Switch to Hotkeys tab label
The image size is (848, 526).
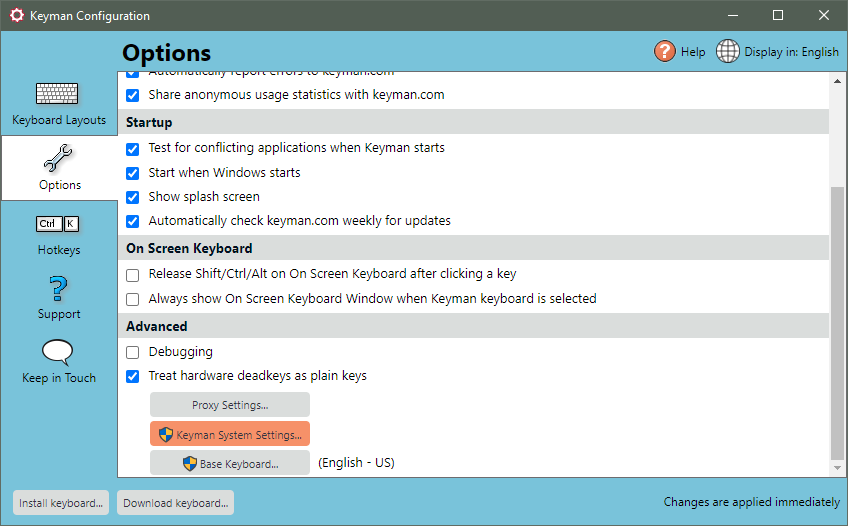tap(59, 250)
